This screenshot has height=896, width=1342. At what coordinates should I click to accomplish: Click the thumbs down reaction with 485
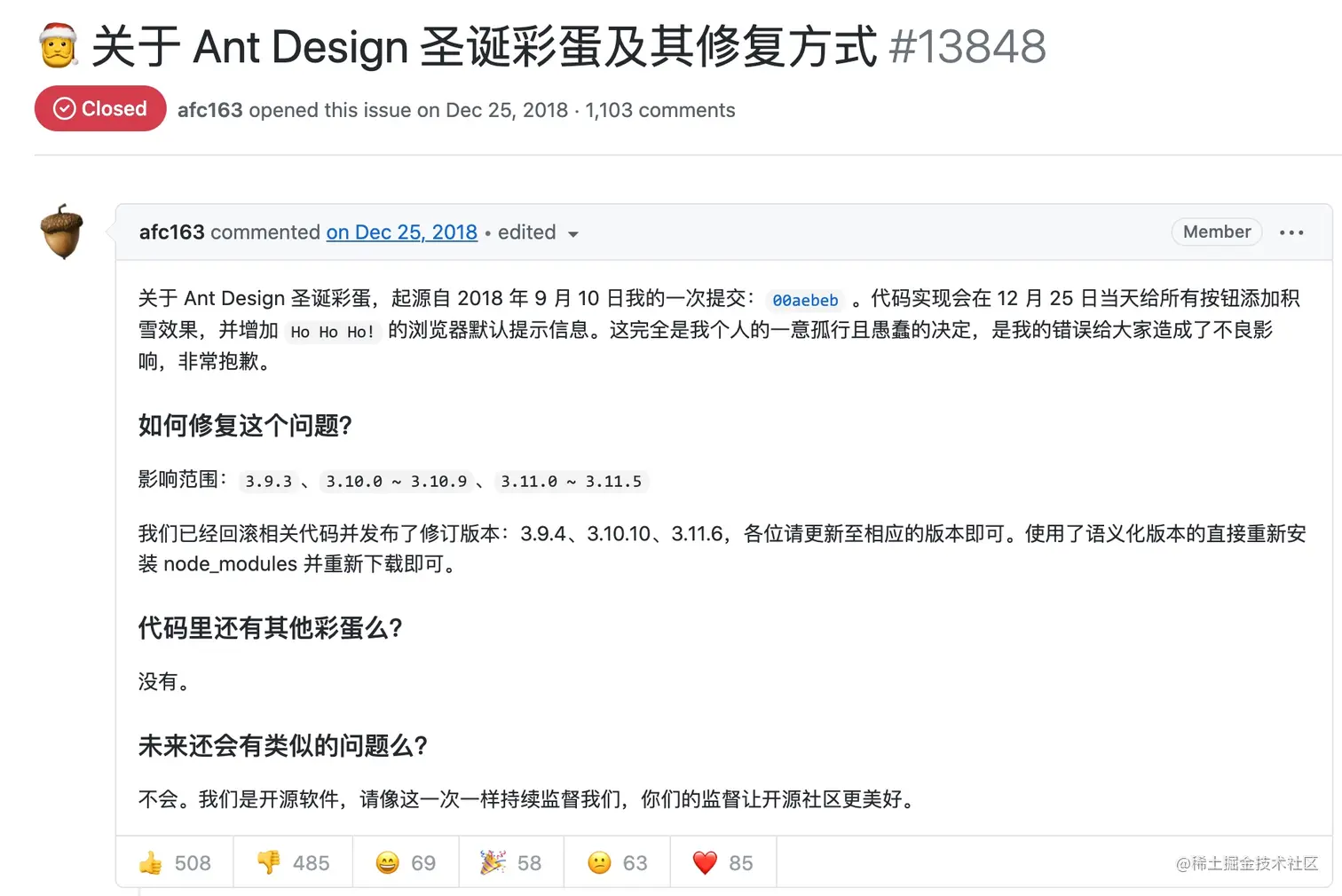click(x=293, y=862)
